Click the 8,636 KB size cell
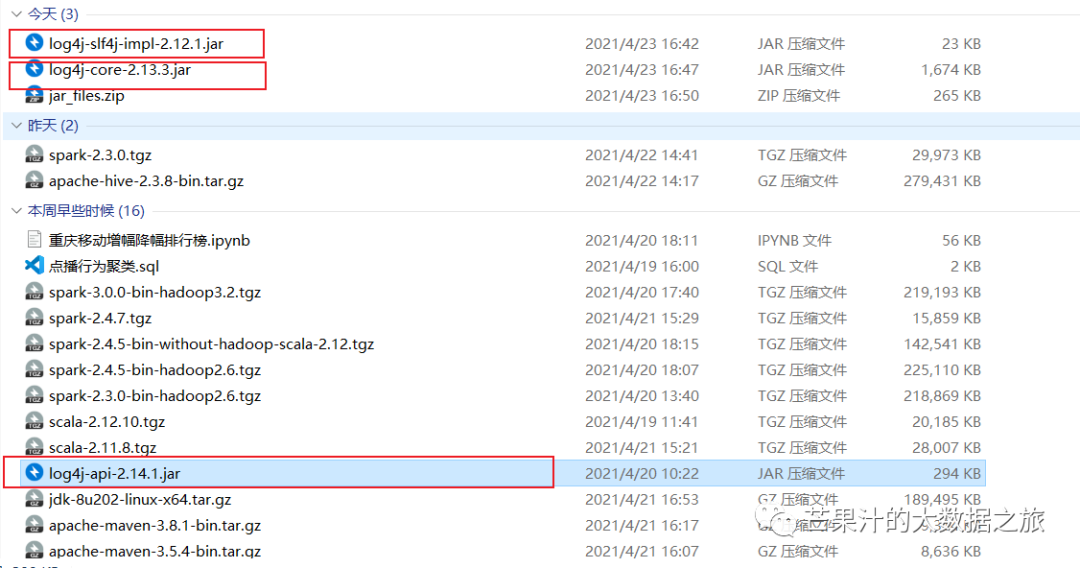Viewport: 1080px width, 568px height. point(951,551)
